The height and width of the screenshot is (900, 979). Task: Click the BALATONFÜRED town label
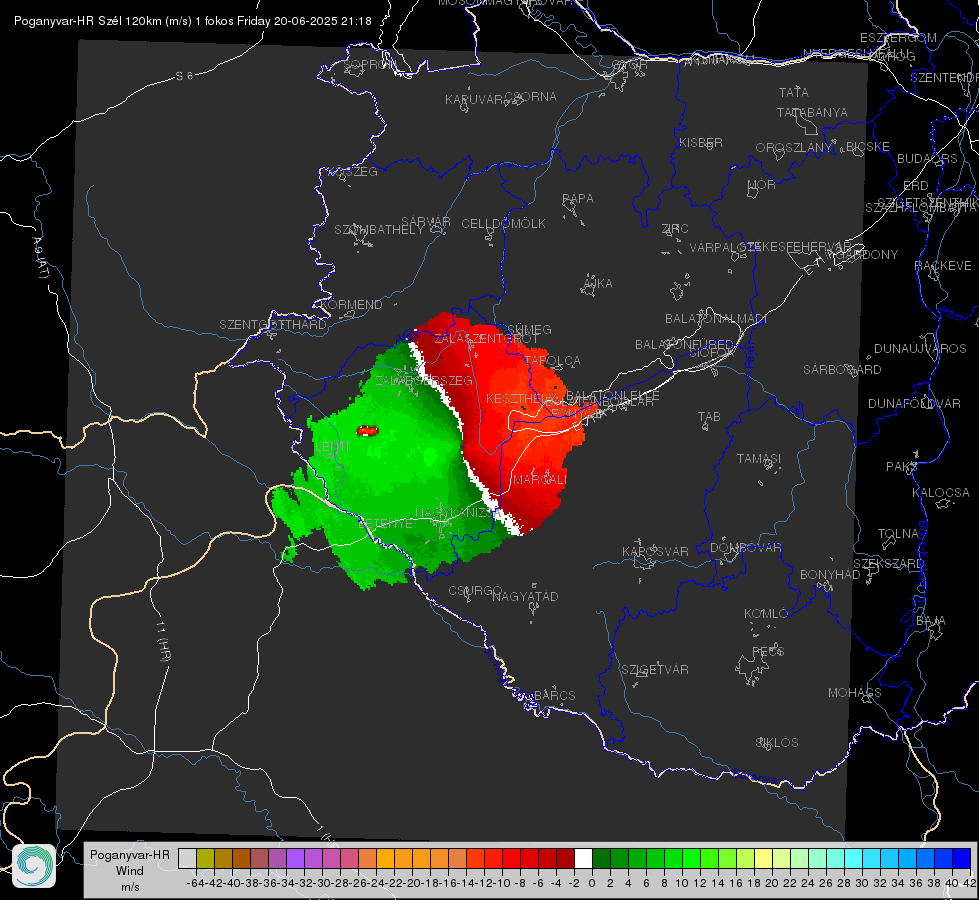684,345
